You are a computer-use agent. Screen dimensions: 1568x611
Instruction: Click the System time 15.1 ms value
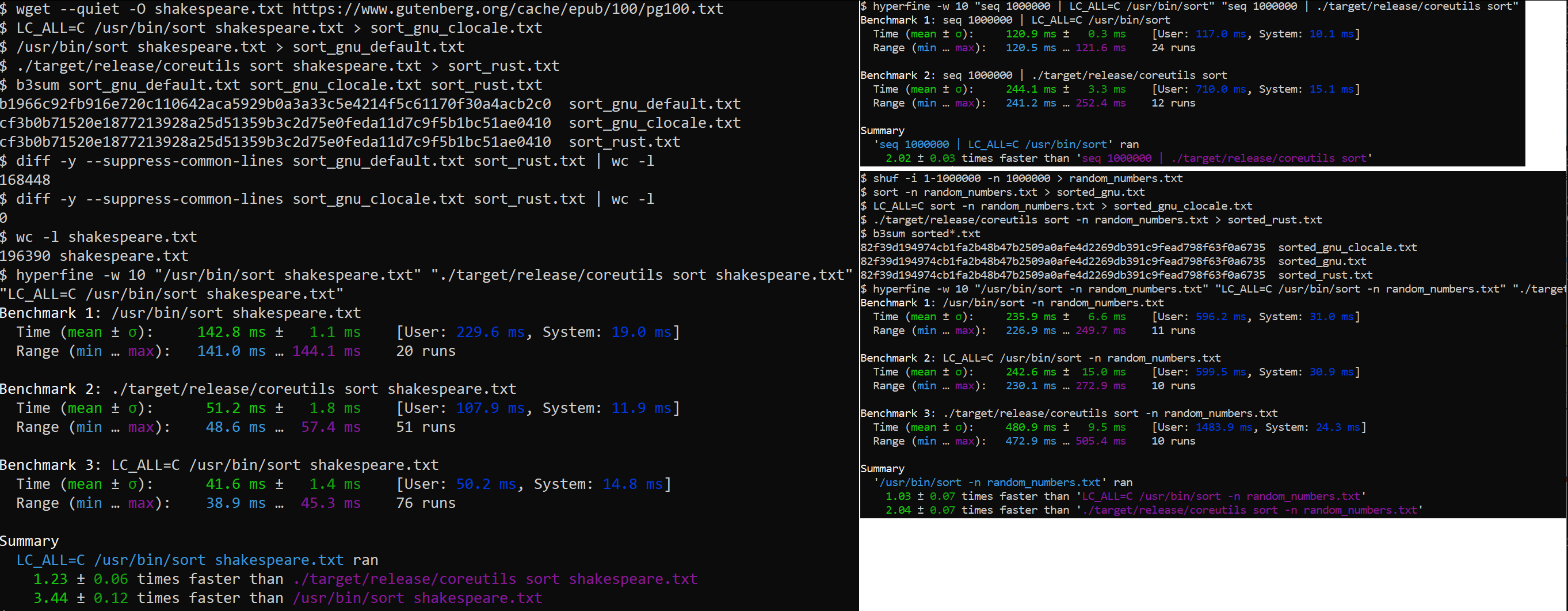[x=1331, y=90]
